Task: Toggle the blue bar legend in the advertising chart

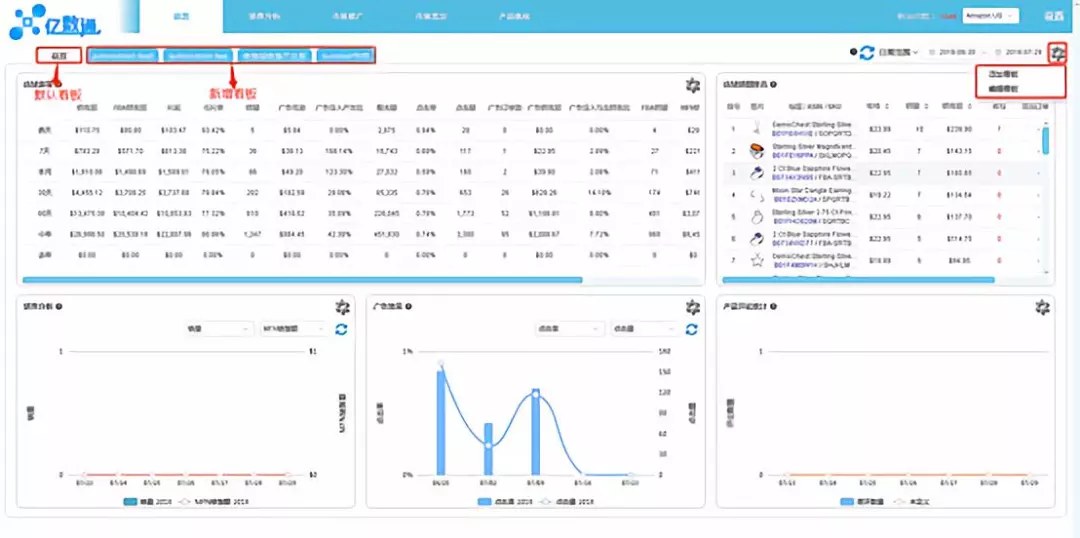Action: [x=503, y=501]
